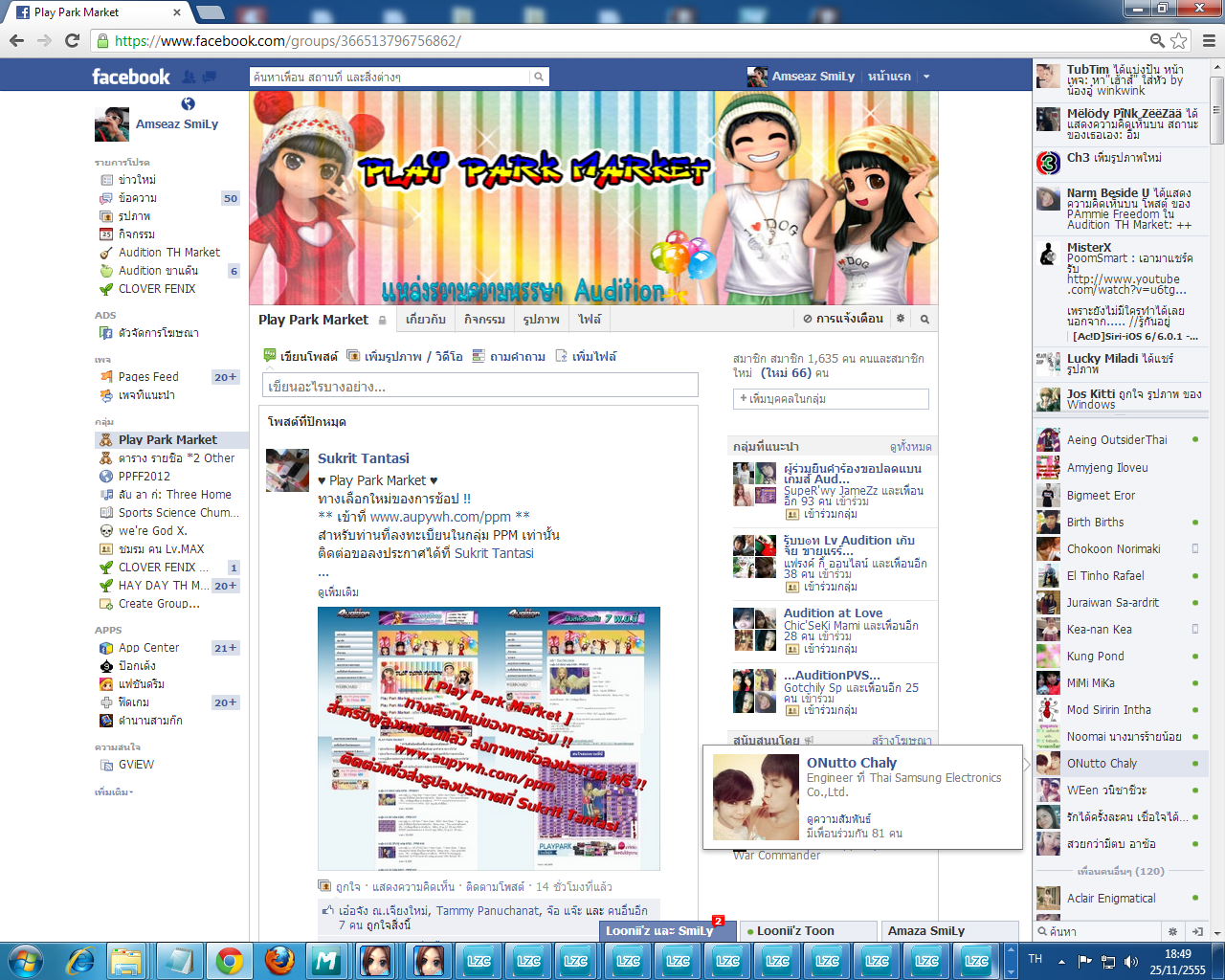This screenshot has width=1225, height=980.
Task: Click the 'เขียนอะไรบางอย่าง...' post box
Action: (x=480, y=386)
